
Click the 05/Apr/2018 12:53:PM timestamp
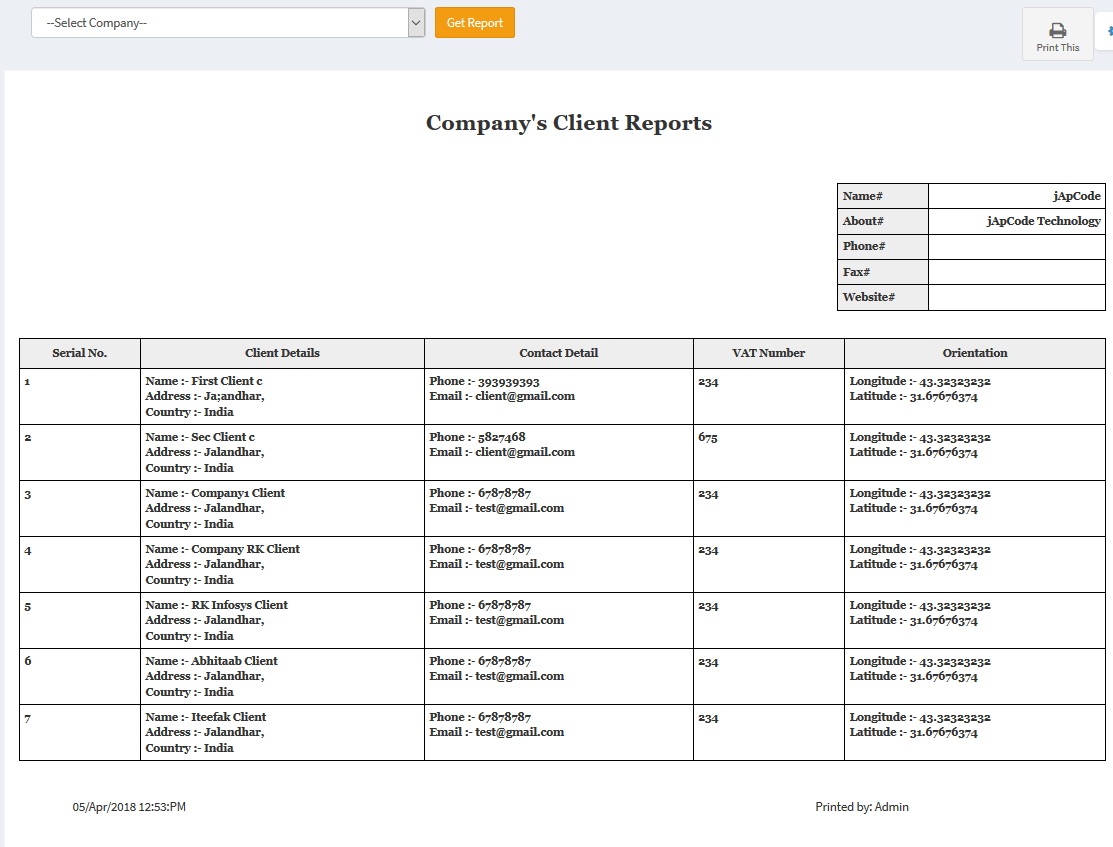coord(129,807)
